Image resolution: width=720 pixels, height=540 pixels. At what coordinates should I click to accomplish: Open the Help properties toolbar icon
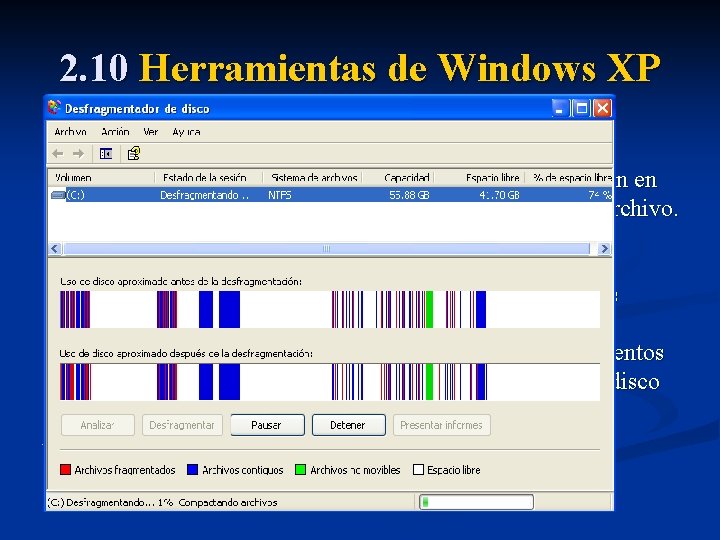click(x=134, y=153)
